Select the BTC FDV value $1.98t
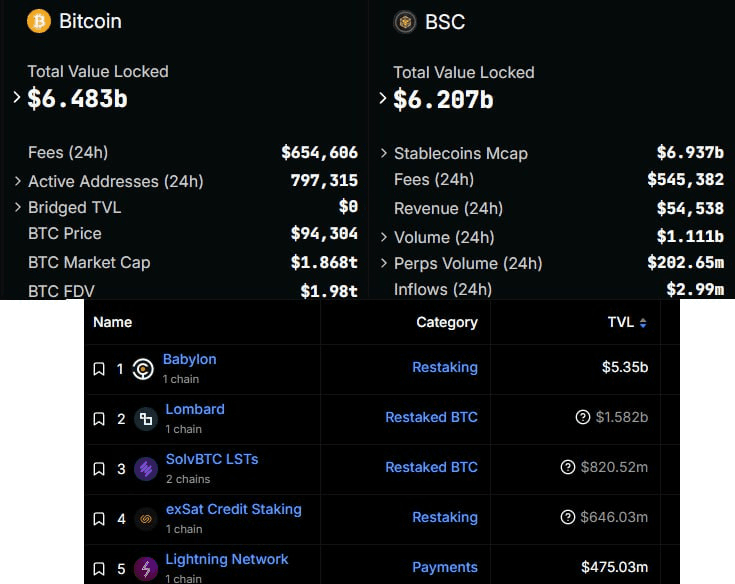 (x=329, y=291)
